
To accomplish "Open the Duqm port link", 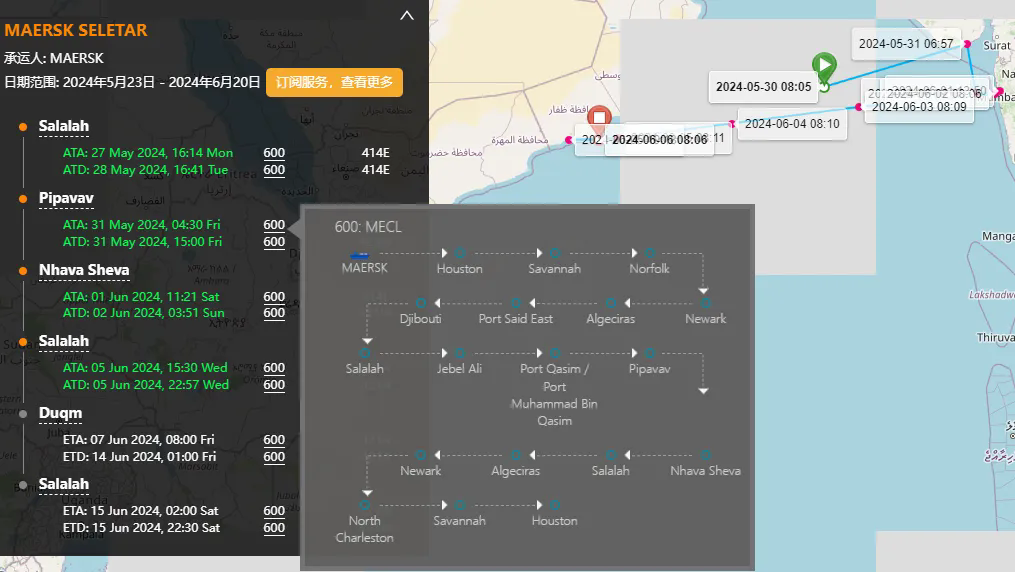I will tap(60, 413).
